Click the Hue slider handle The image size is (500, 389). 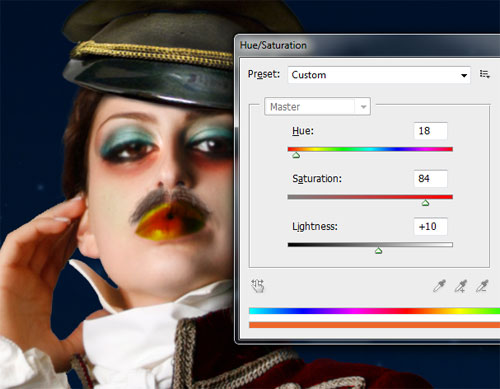(296, 155)
